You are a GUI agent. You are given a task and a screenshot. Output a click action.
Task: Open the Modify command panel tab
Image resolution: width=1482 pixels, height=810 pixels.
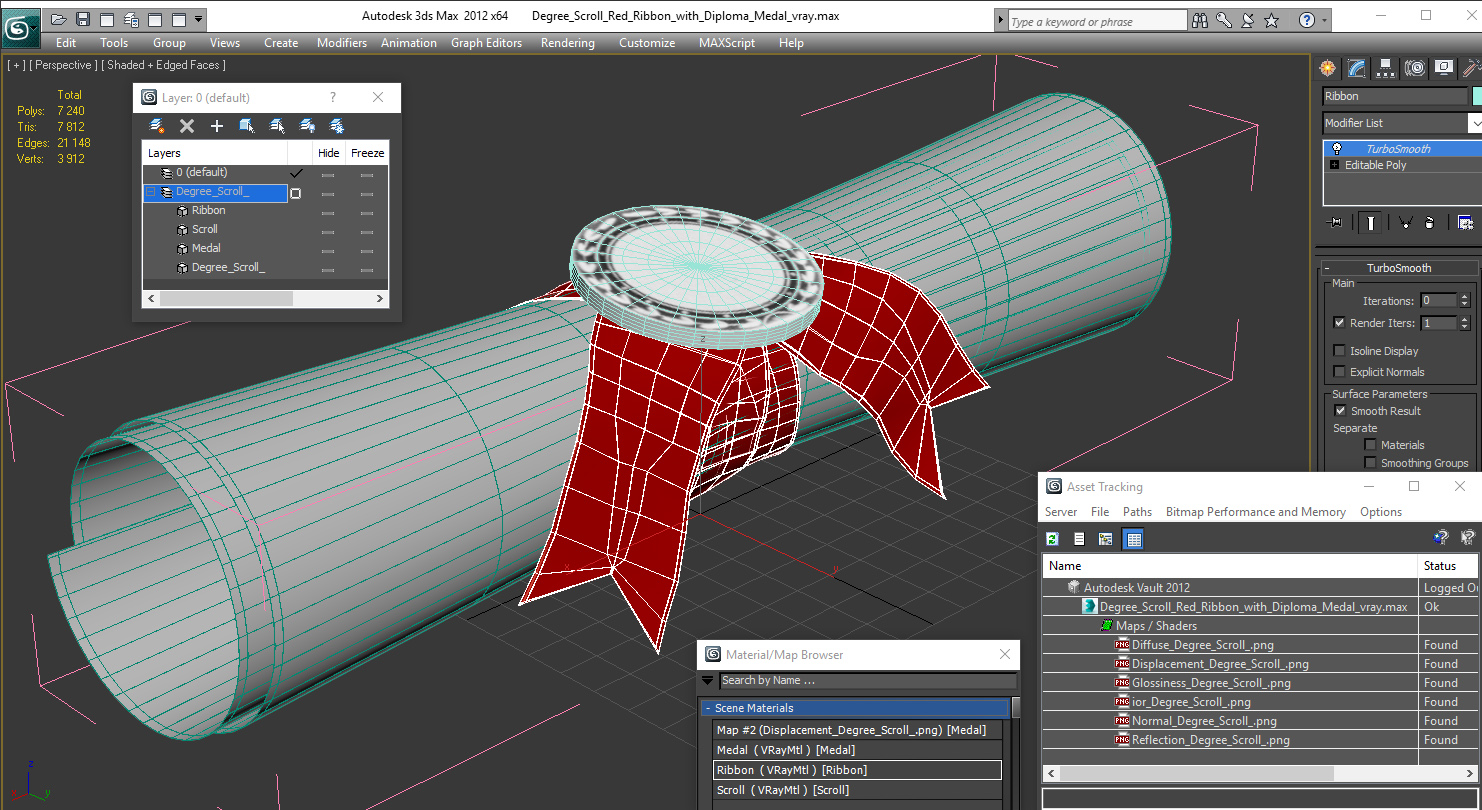[1356, 68]
